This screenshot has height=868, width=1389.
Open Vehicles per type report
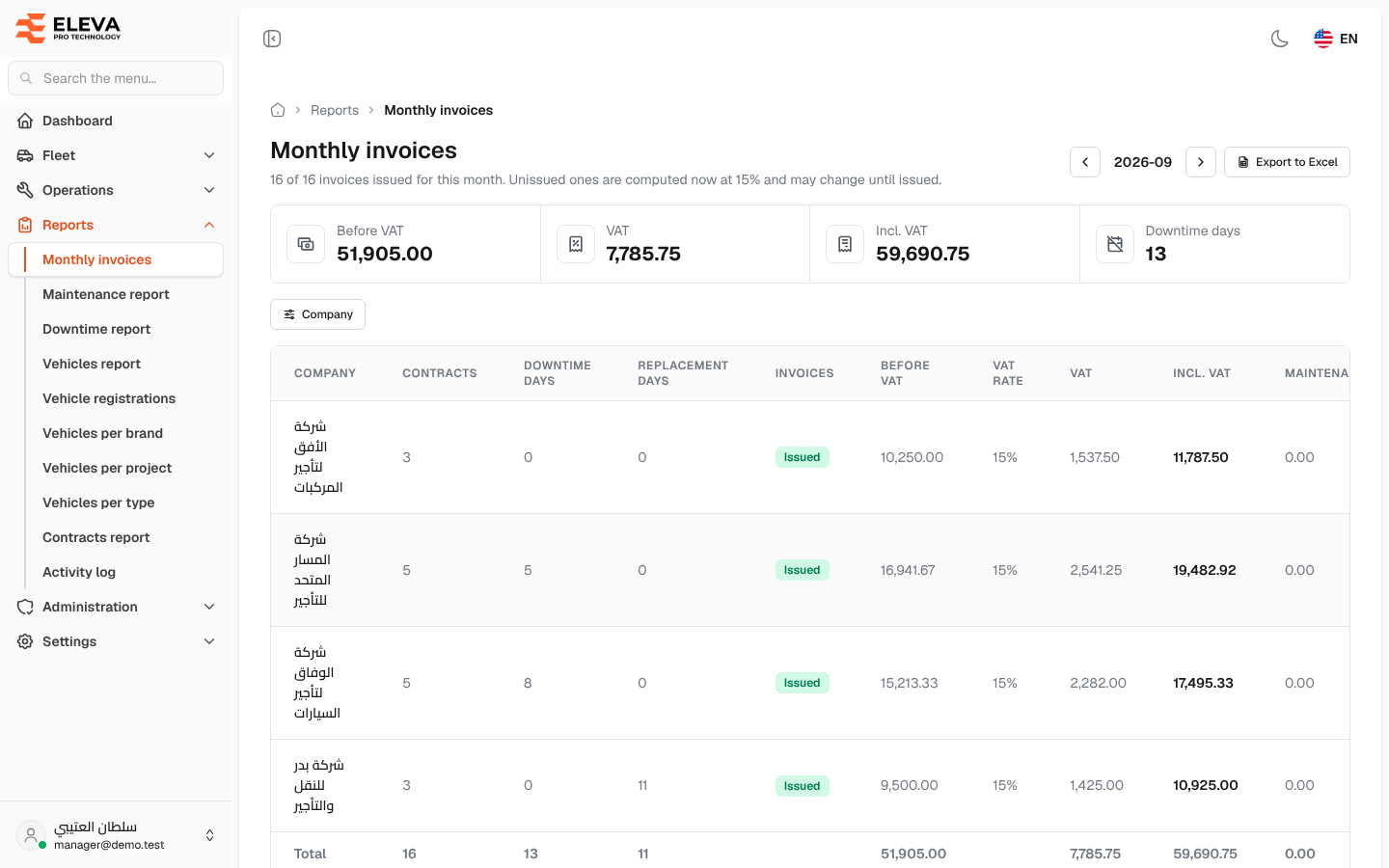click(x=98, y=502)
